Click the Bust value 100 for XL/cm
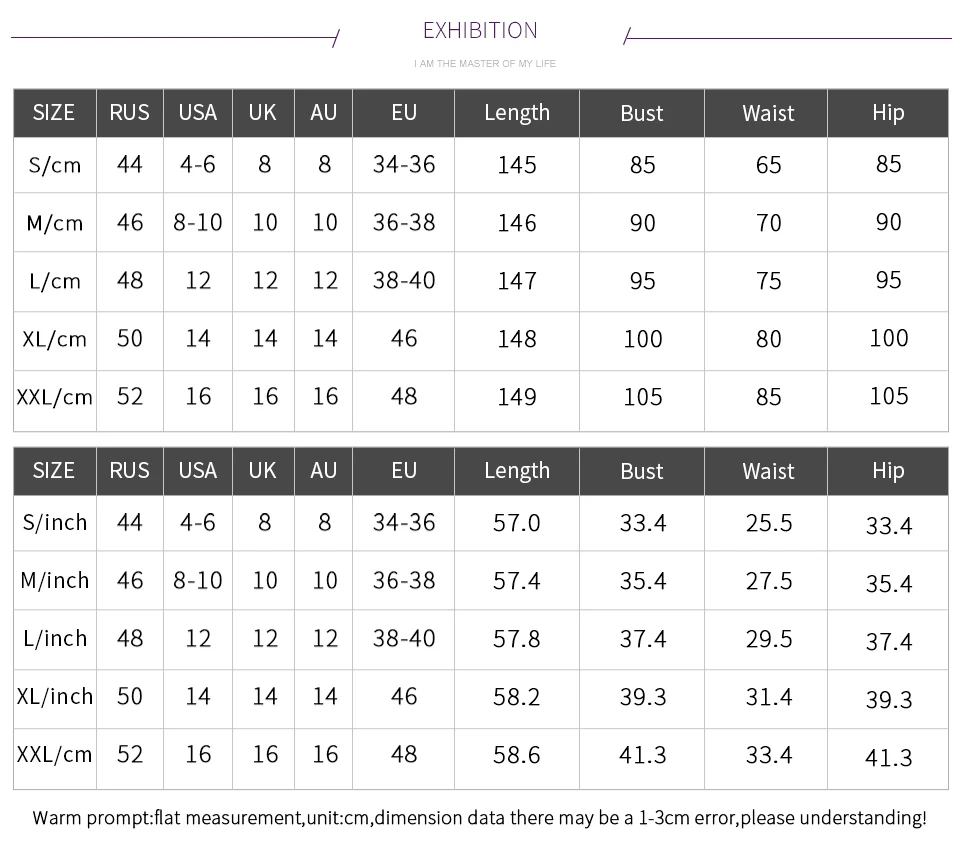Screen dimensions: 960x842 coord(642,339)
